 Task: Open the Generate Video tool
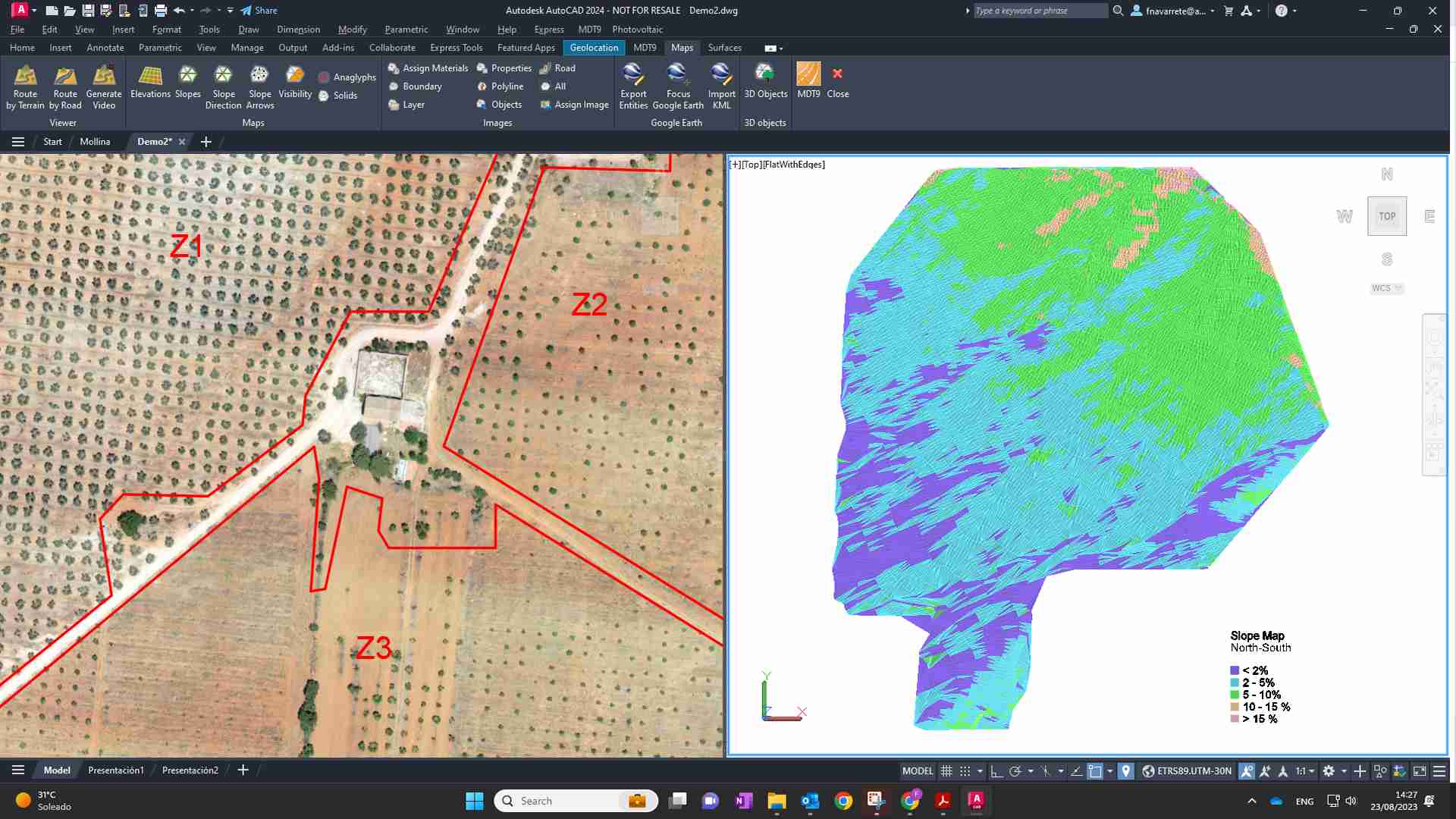[x=104, y=76]
